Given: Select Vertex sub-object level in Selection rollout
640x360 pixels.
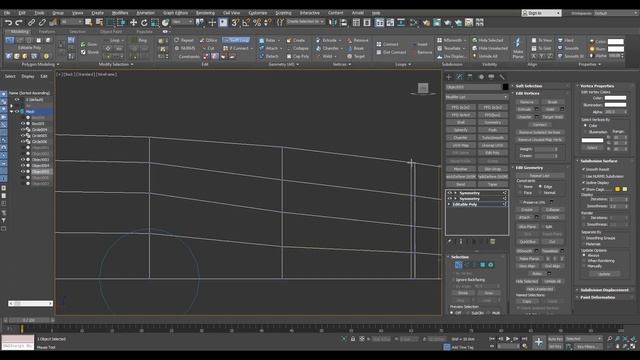Looking at the screenshot, I should coord(458,265).
